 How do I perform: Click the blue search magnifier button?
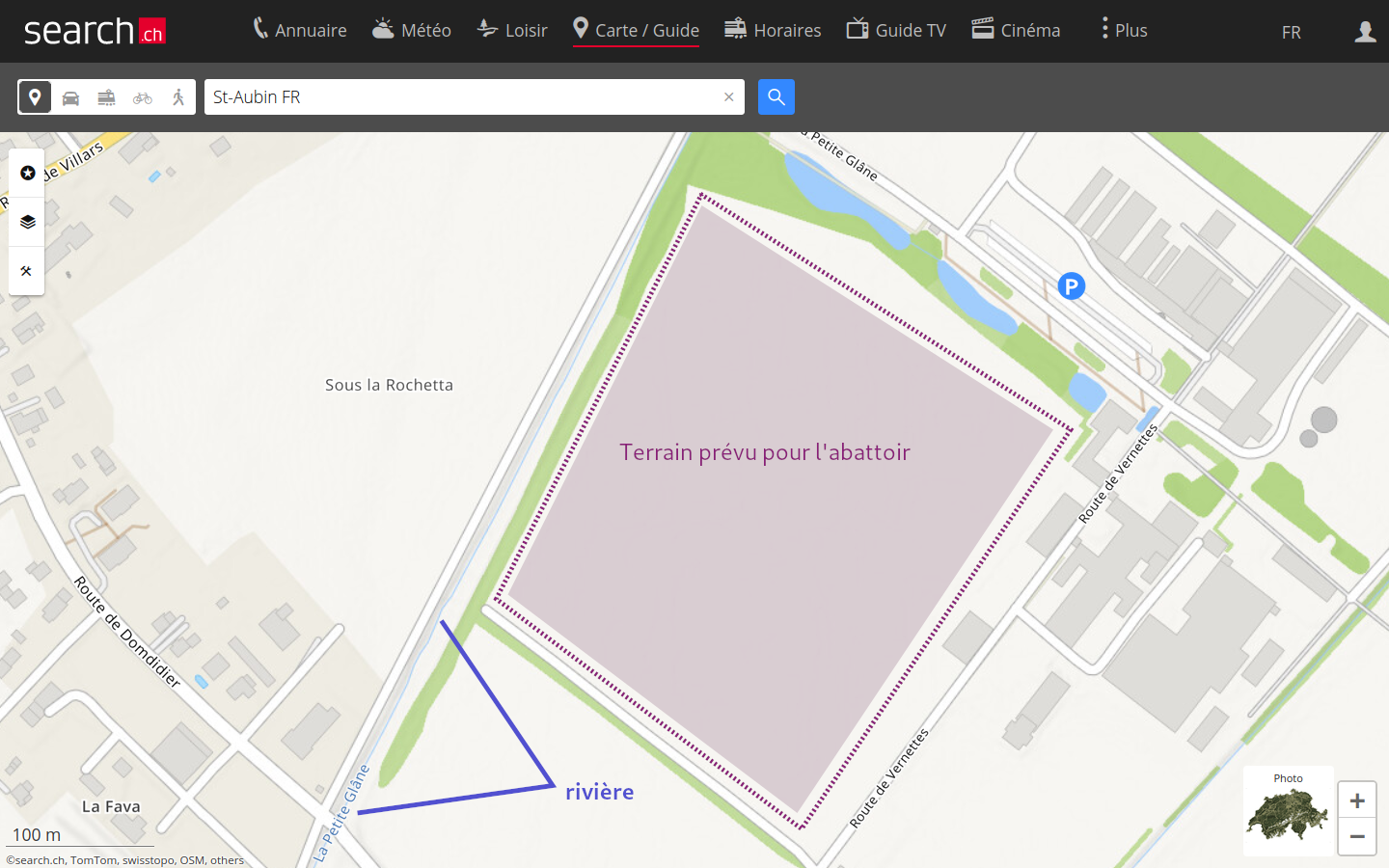776,97
